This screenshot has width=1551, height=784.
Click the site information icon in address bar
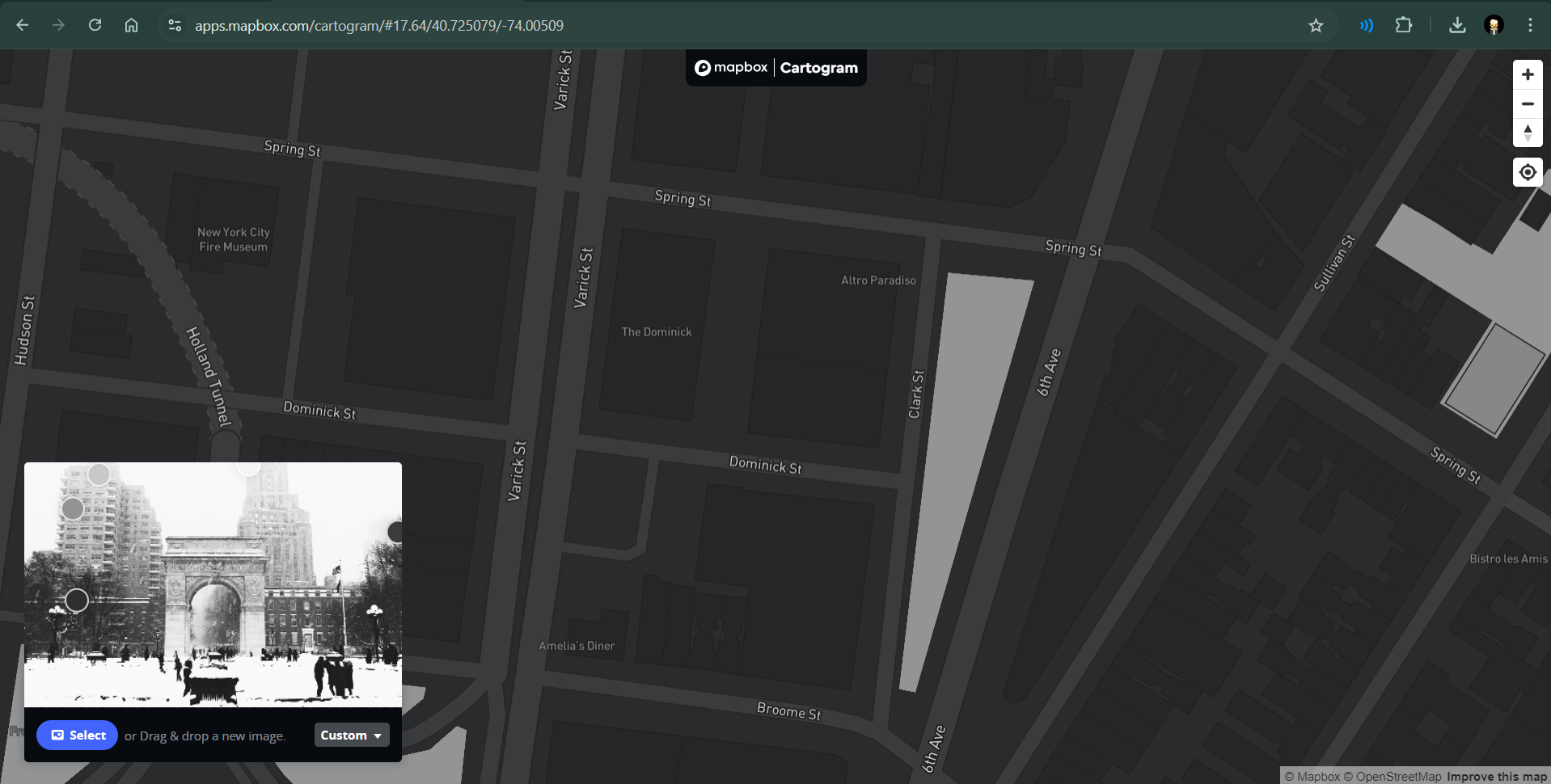click(x=175, y=25)
